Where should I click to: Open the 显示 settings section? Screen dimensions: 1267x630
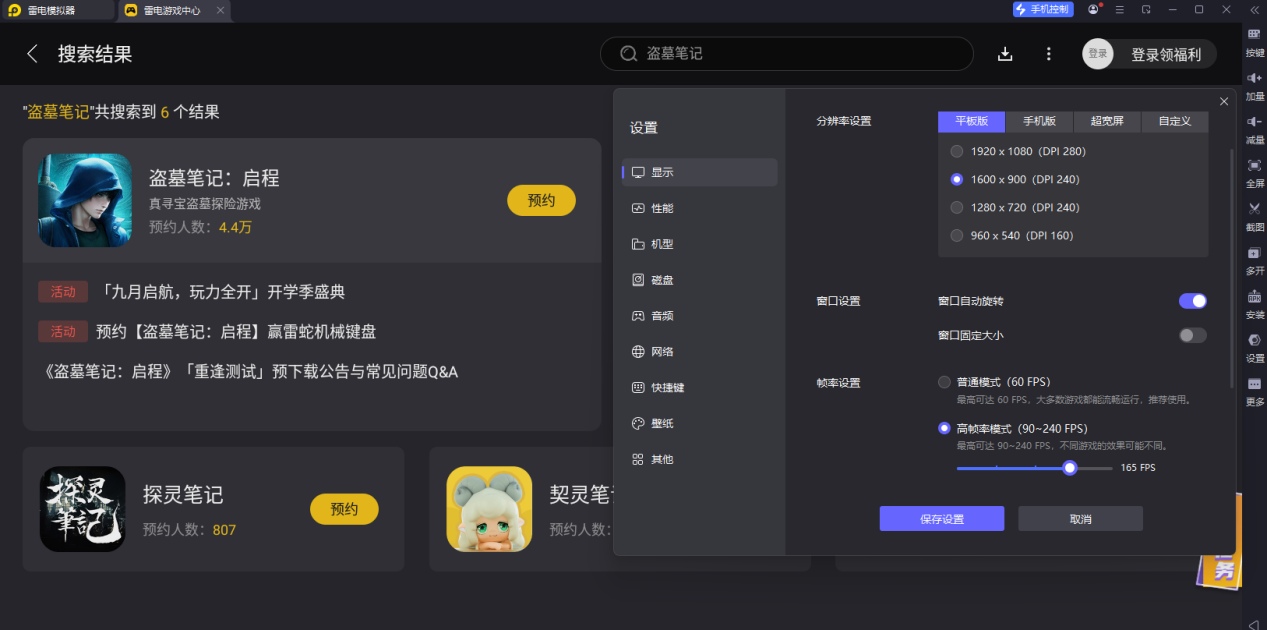(699, 172)
